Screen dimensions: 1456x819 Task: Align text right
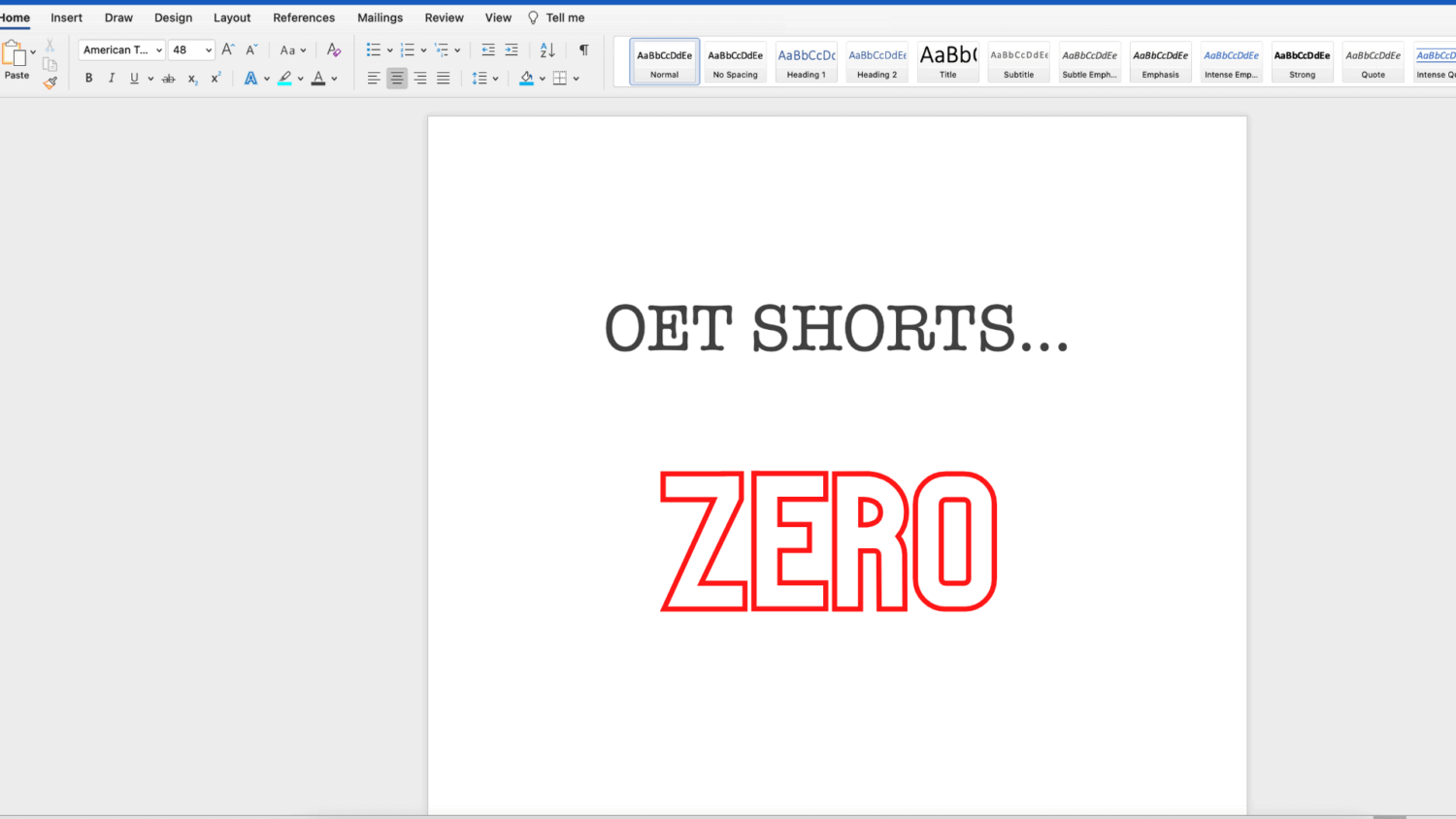pyautogui.click(x=420, y=78)
